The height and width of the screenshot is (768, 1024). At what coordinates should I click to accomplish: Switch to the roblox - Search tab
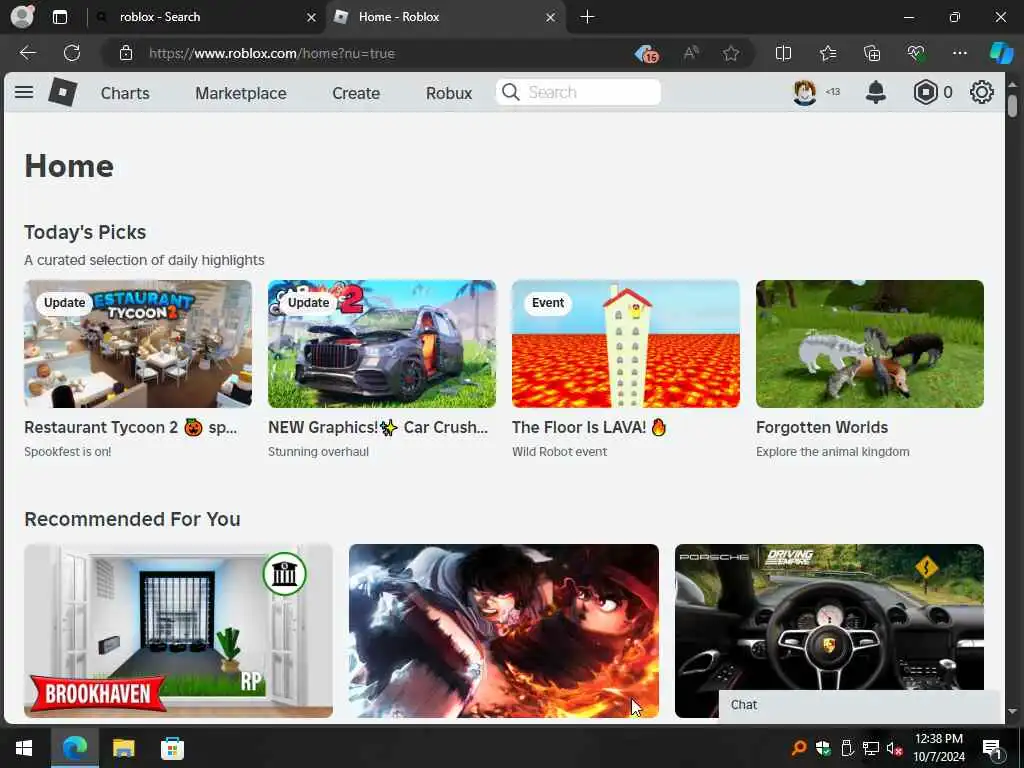(208, 17)
